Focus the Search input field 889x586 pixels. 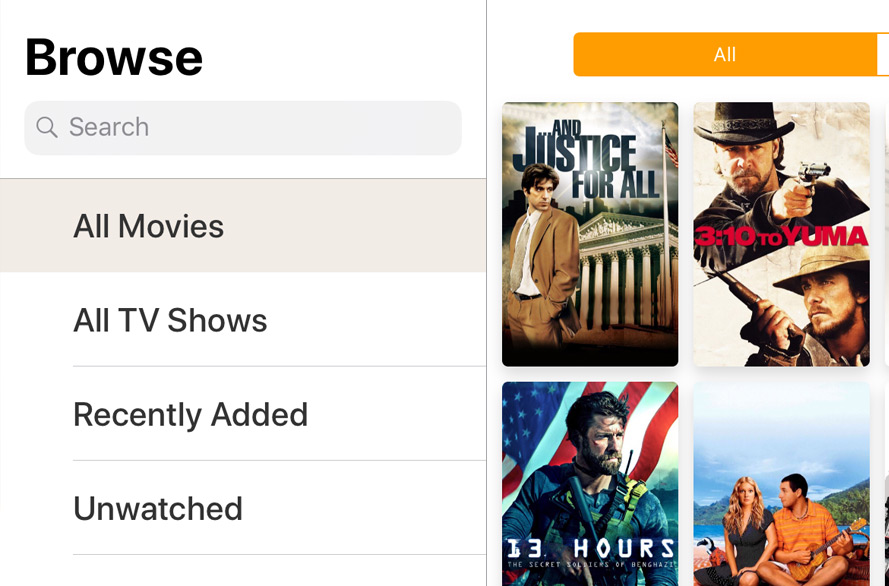[x=260, y=127]
